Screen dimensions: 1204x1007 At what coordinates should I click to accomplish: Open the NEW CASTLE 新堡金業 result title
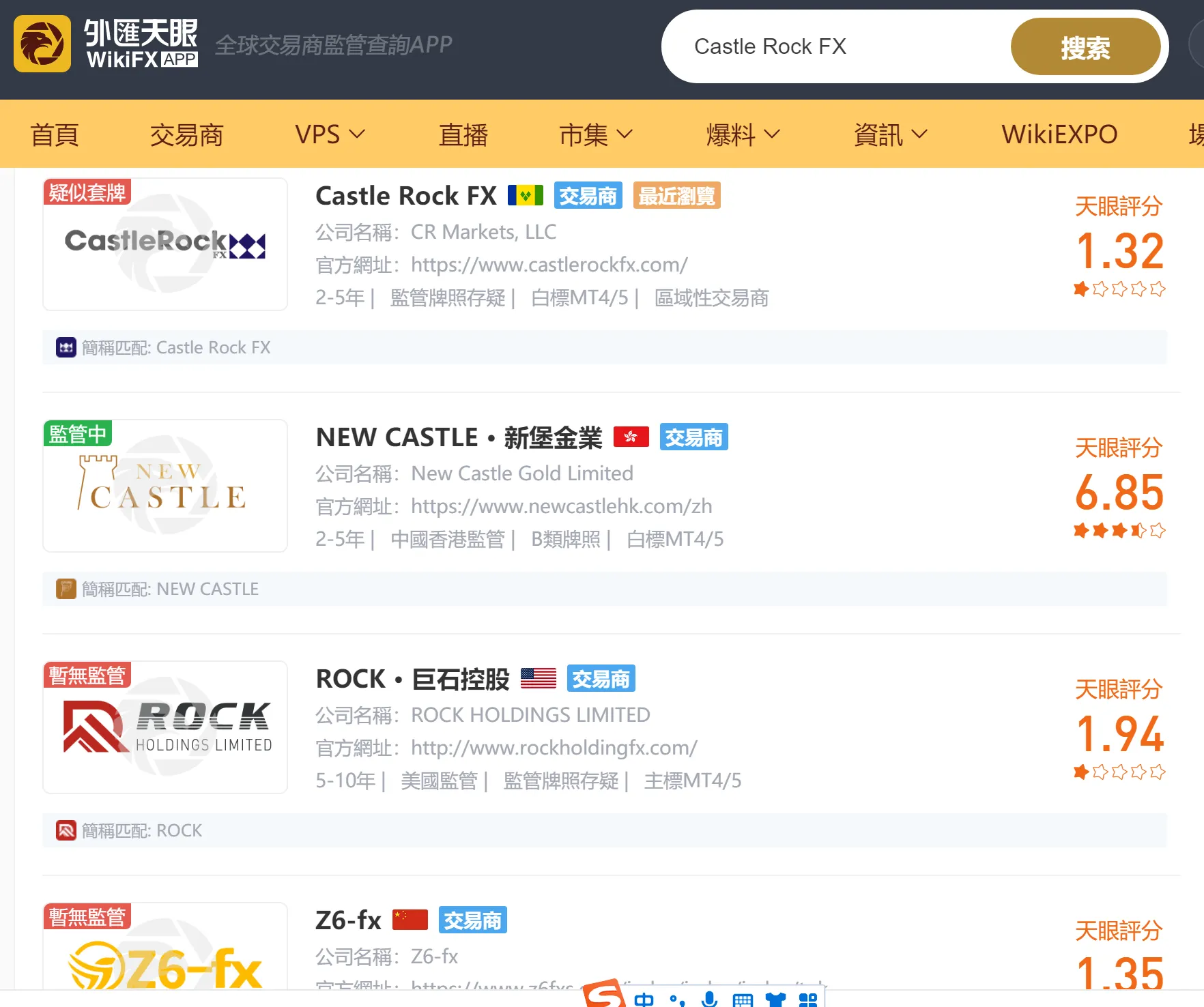(x=459, y=437)
